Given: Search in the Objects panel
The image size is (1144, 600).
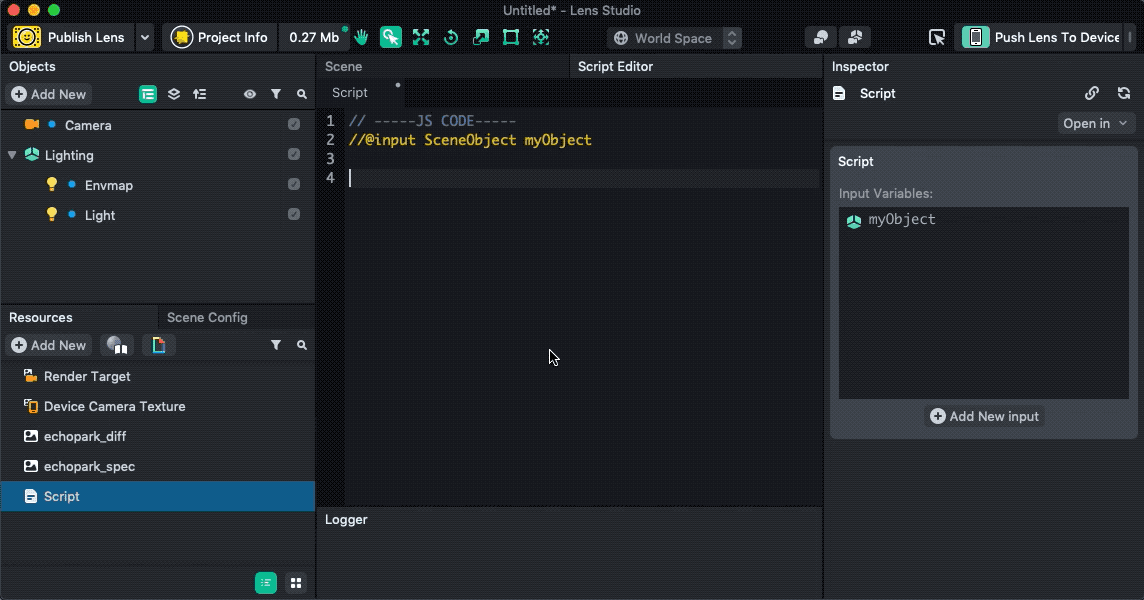Looking at the screenshot, I should [302, 94].
